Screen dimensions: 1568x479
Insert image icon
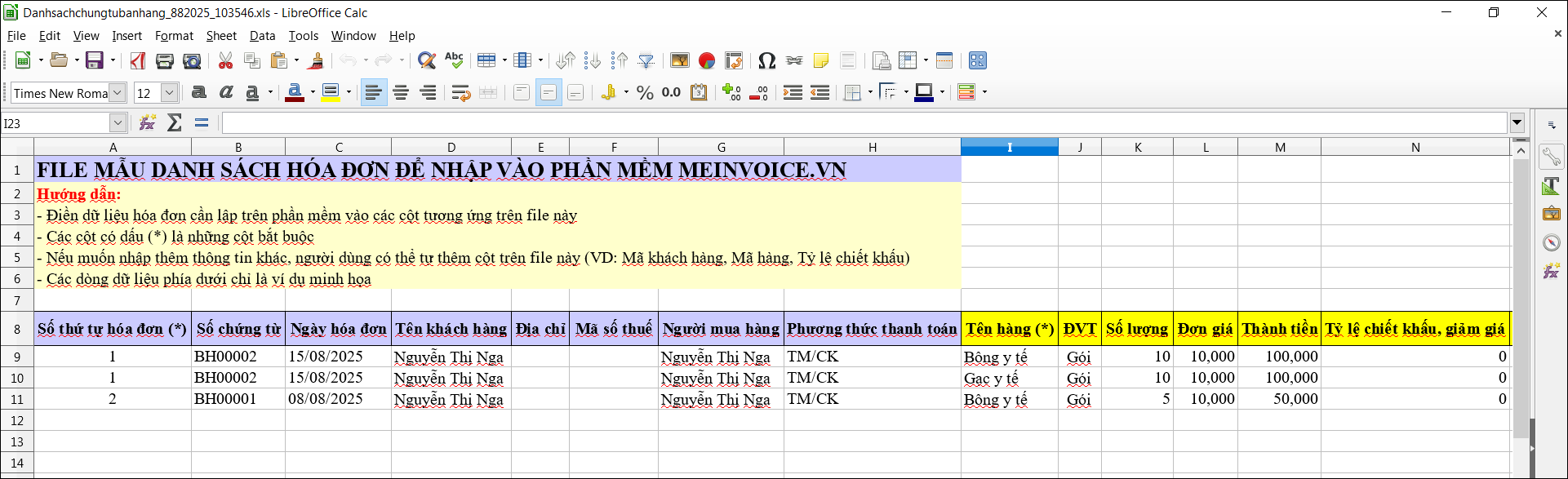coord(679,60)
